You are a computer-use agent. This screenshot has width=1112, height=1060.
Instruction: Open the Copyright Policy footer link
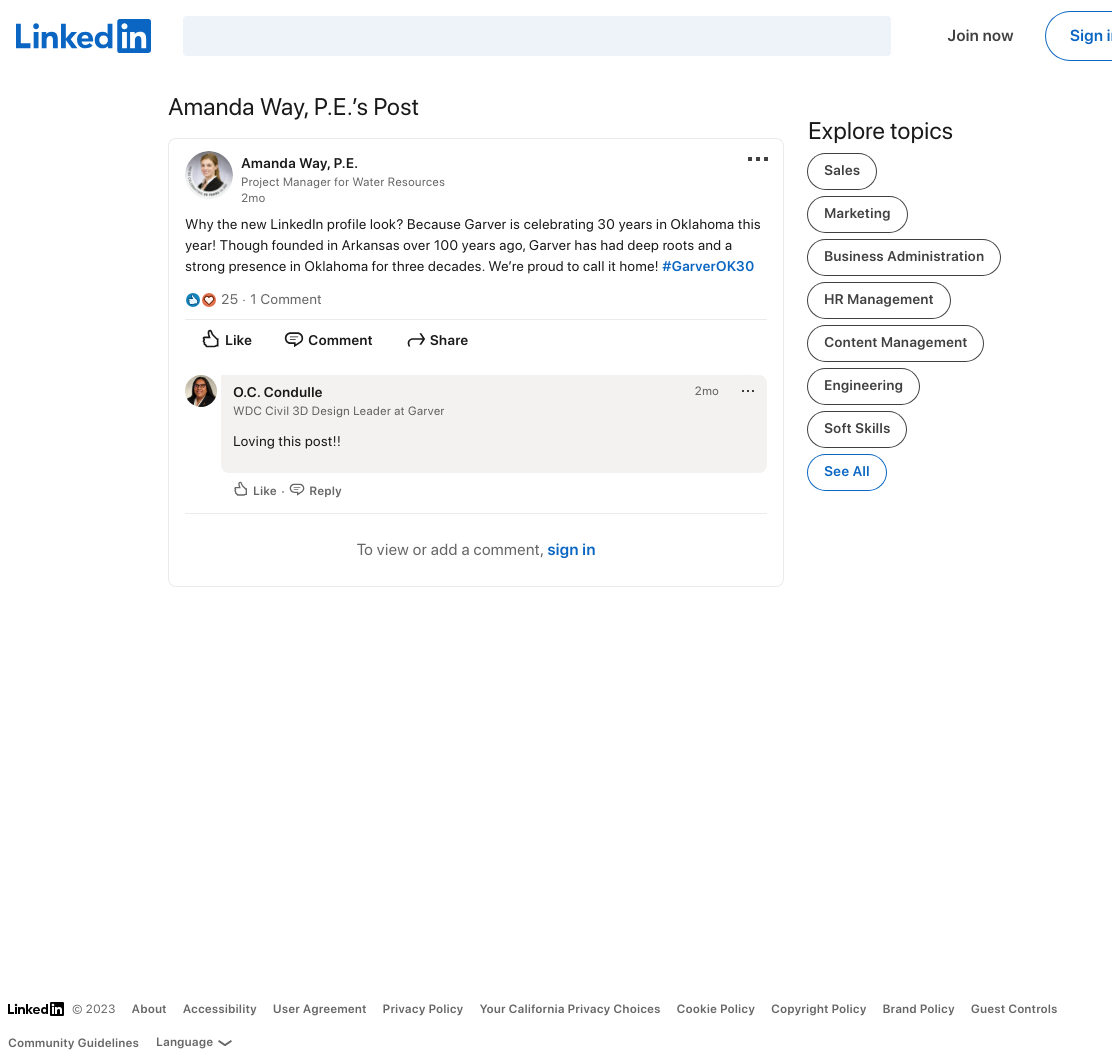tap(818, 1009)
